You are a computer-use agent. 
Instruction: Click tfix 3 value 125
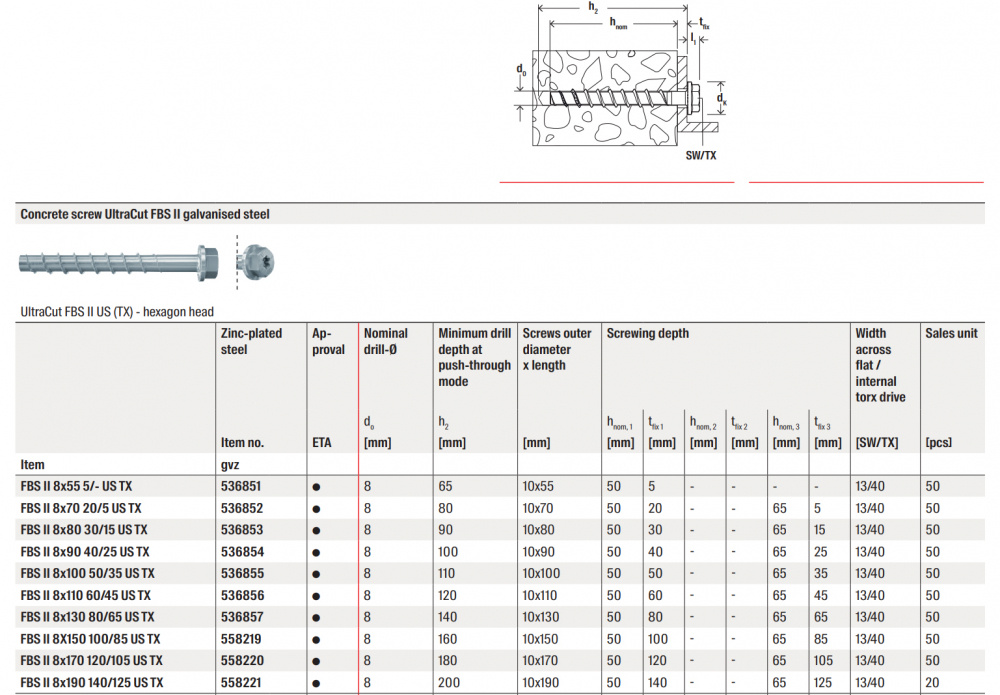(x=823, y=682)
